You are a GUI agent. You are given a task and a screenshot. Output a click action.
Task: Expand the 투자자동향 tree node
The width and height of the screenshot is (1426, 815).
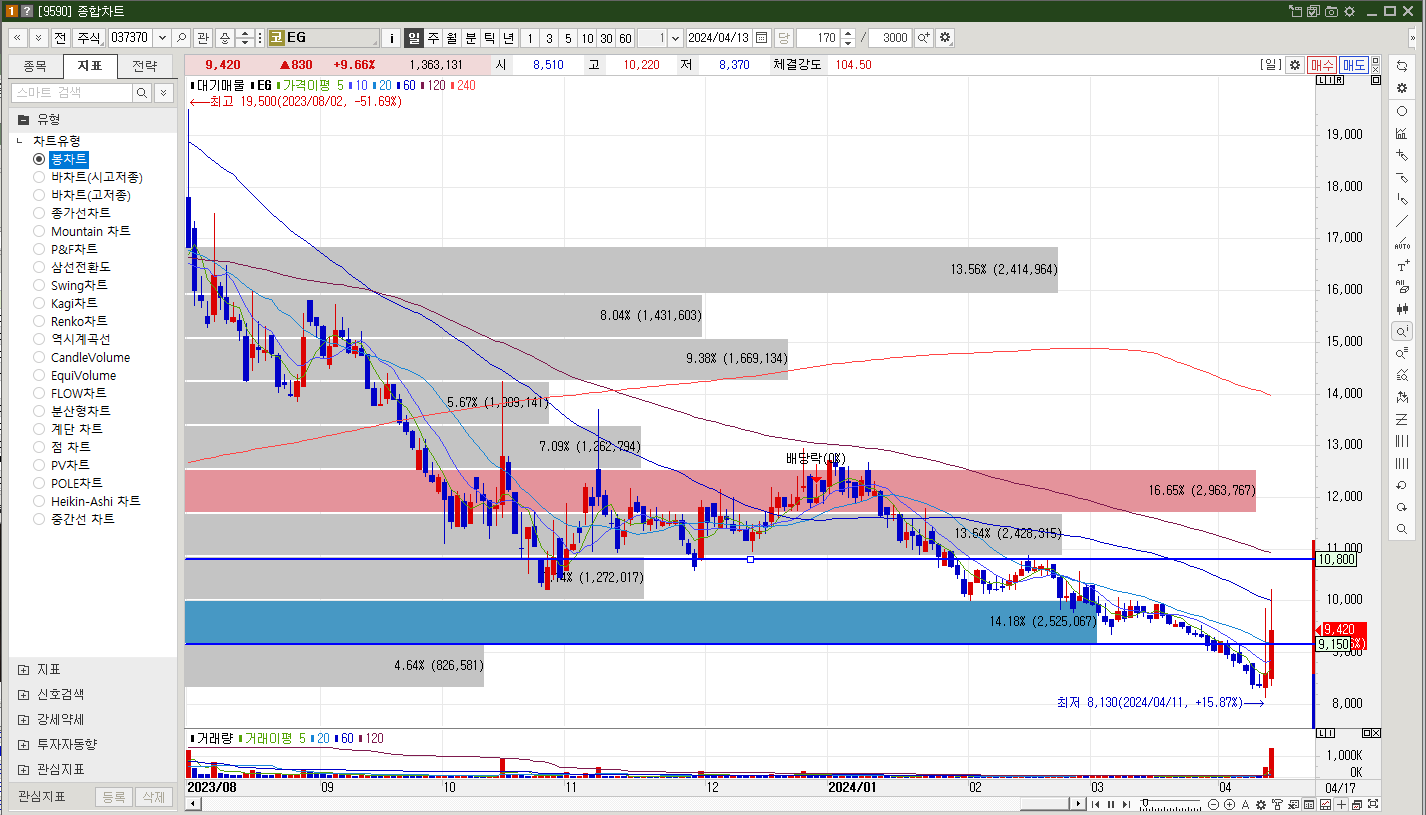click(24, 744)
